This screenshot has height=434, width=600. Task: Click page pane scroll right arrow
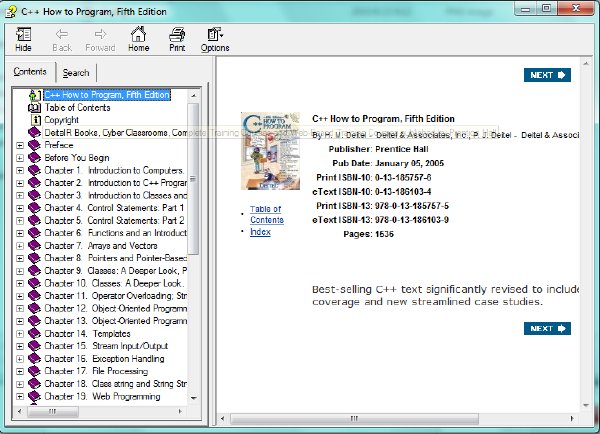(x=572, y=418)
